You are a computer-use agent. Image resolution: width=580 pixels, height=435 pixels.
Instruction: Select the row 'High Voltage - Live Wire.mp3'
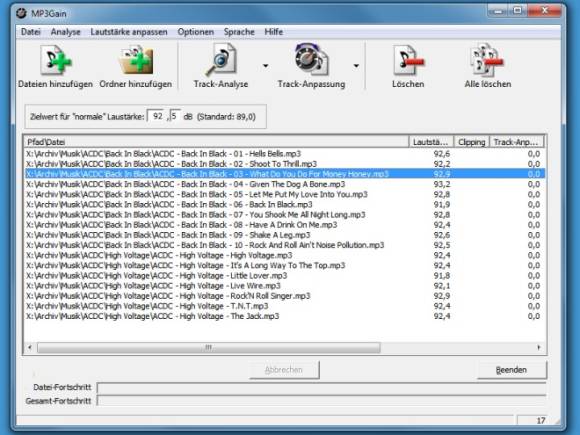284,286
